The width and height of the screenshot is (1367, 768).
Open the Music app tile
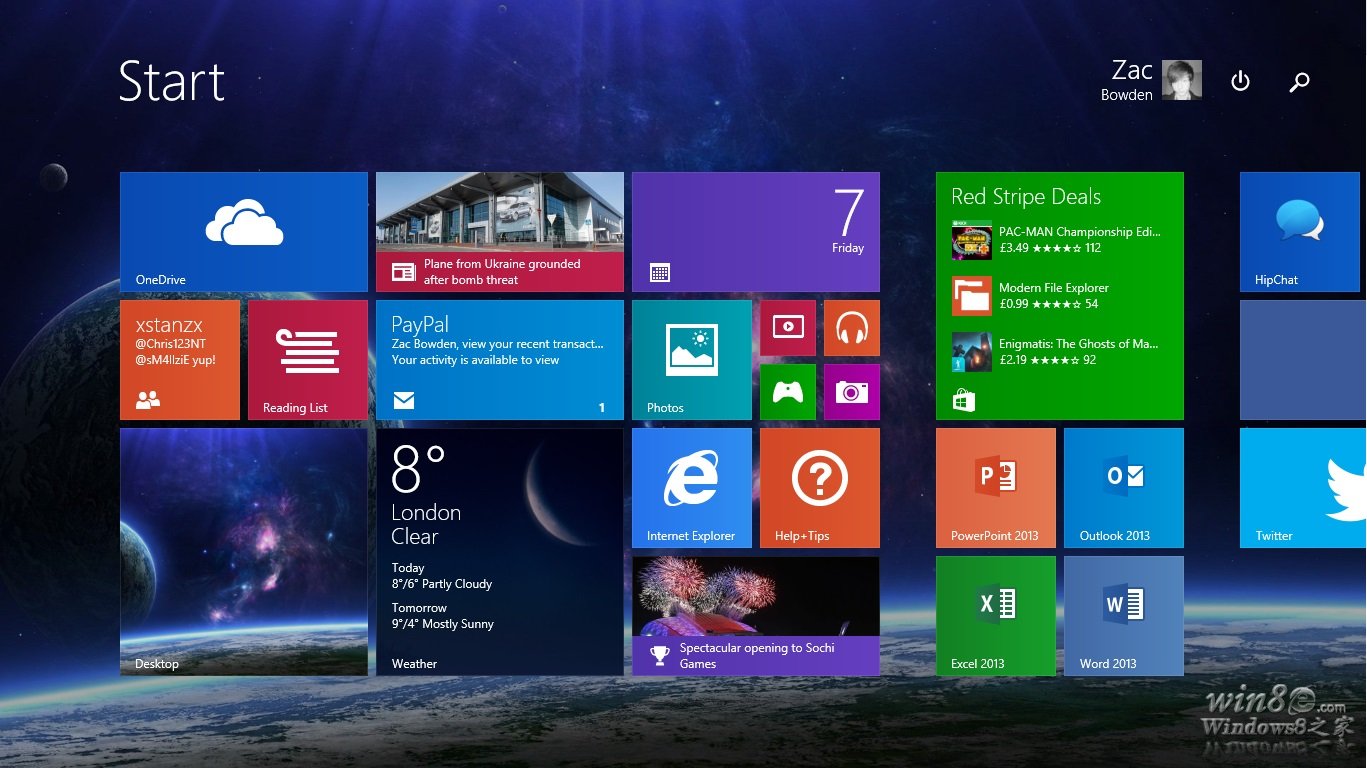point(851,327)
